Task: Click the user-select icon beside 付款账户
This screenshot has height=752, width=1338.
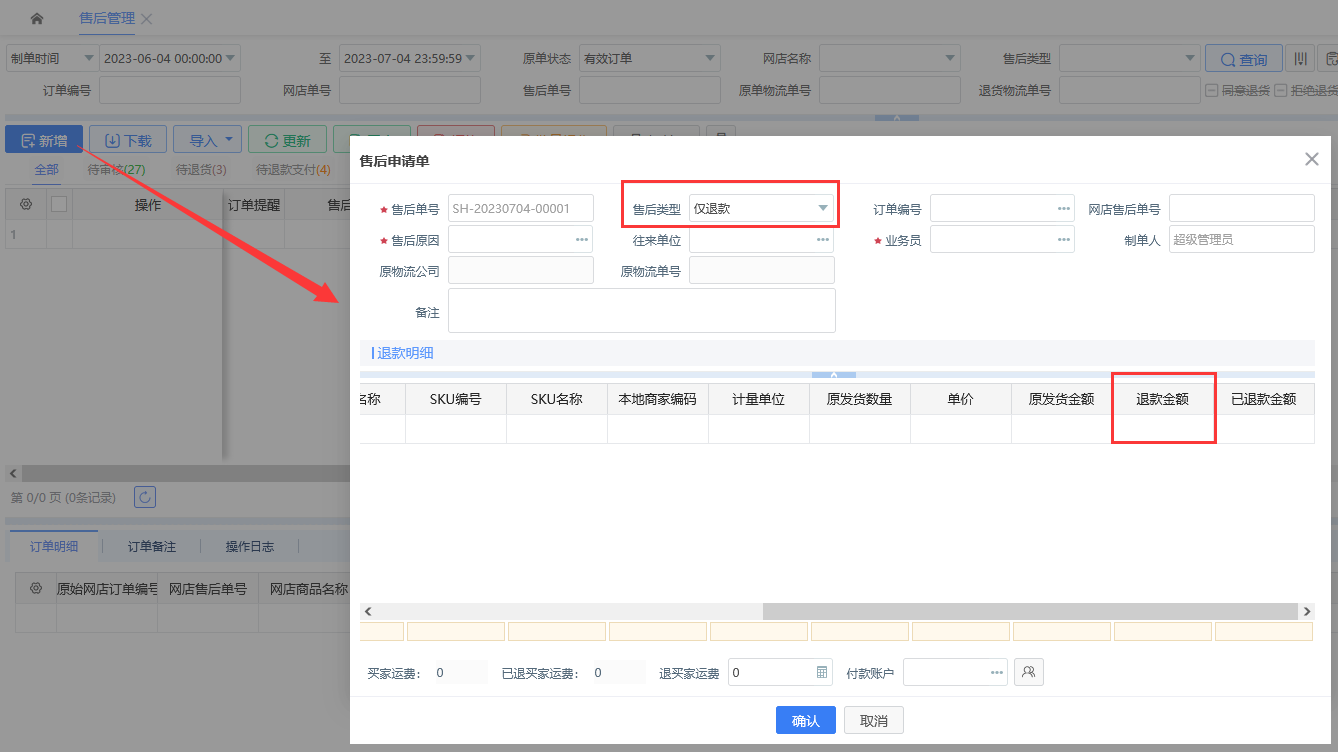Action: coord(1029,672)
